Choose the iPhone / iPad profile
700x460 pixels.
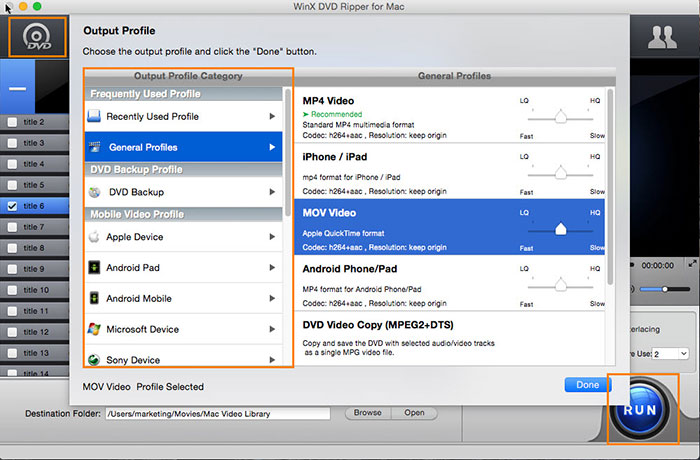pyautogui.click(x=400, y=169)
